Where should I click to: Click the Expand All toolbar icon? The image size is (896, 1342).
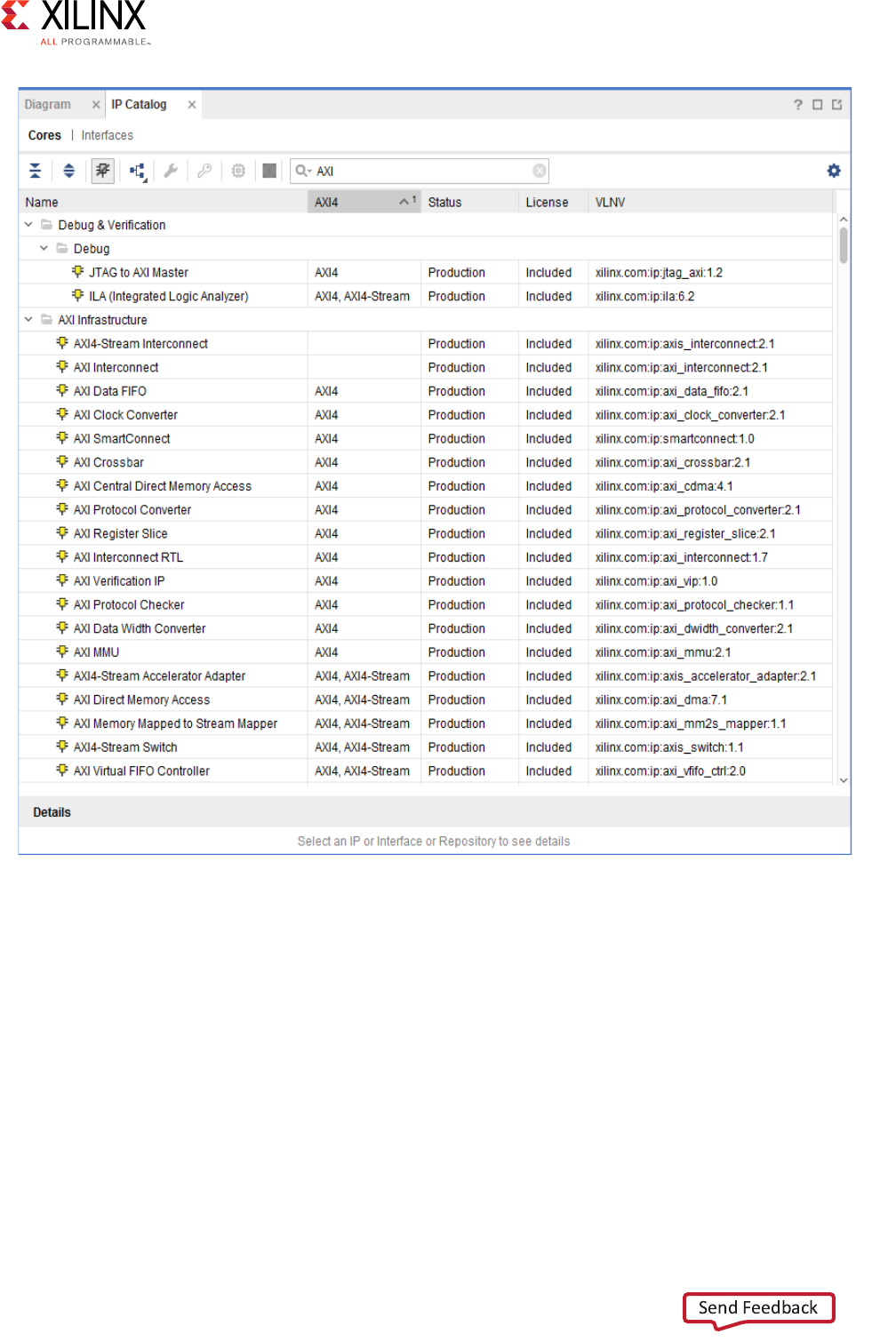(68, 171)
